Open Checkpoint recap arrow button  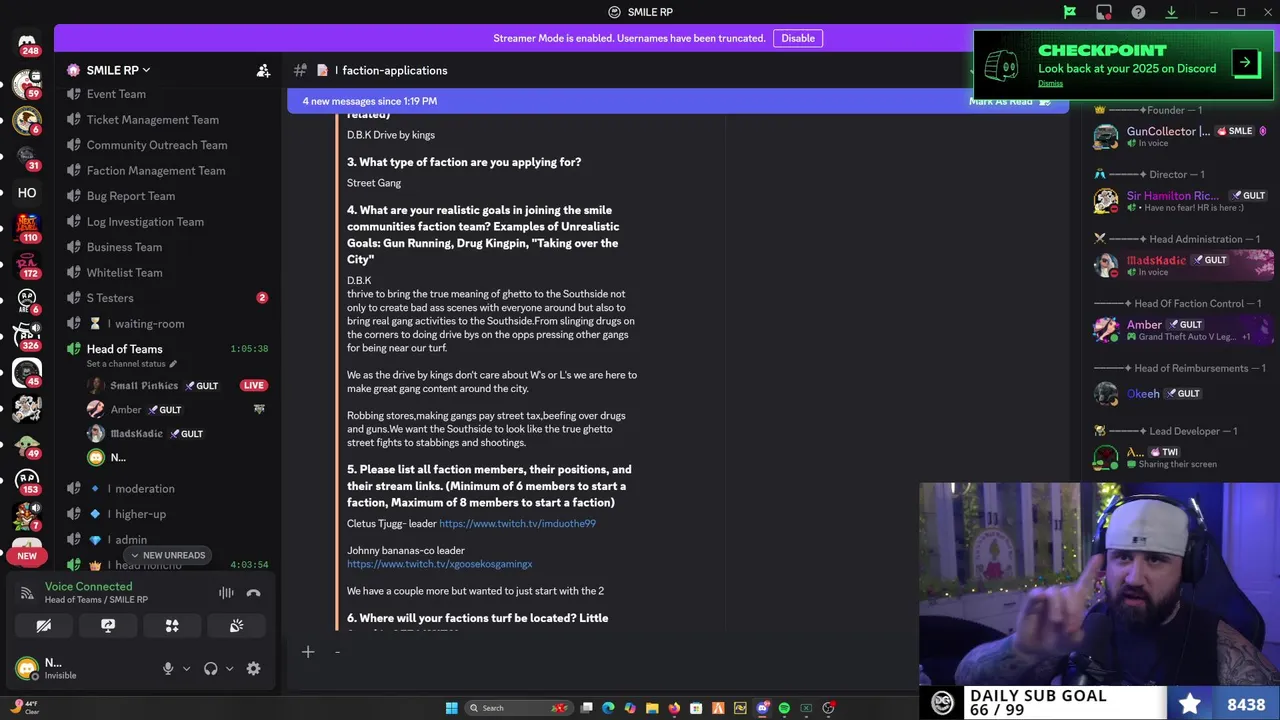coord(1245,63)
